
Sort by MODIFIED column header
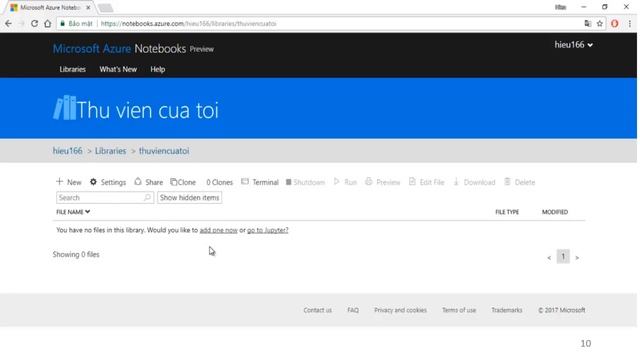[x=555, y=212]
